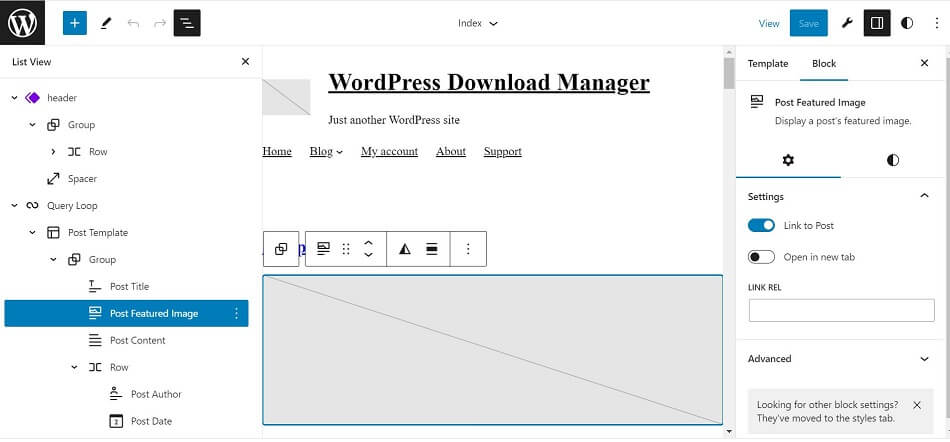The height and width of the screenshot is (442, 950).
Task: Open the Template tab
Action: [x=768, y=63]
